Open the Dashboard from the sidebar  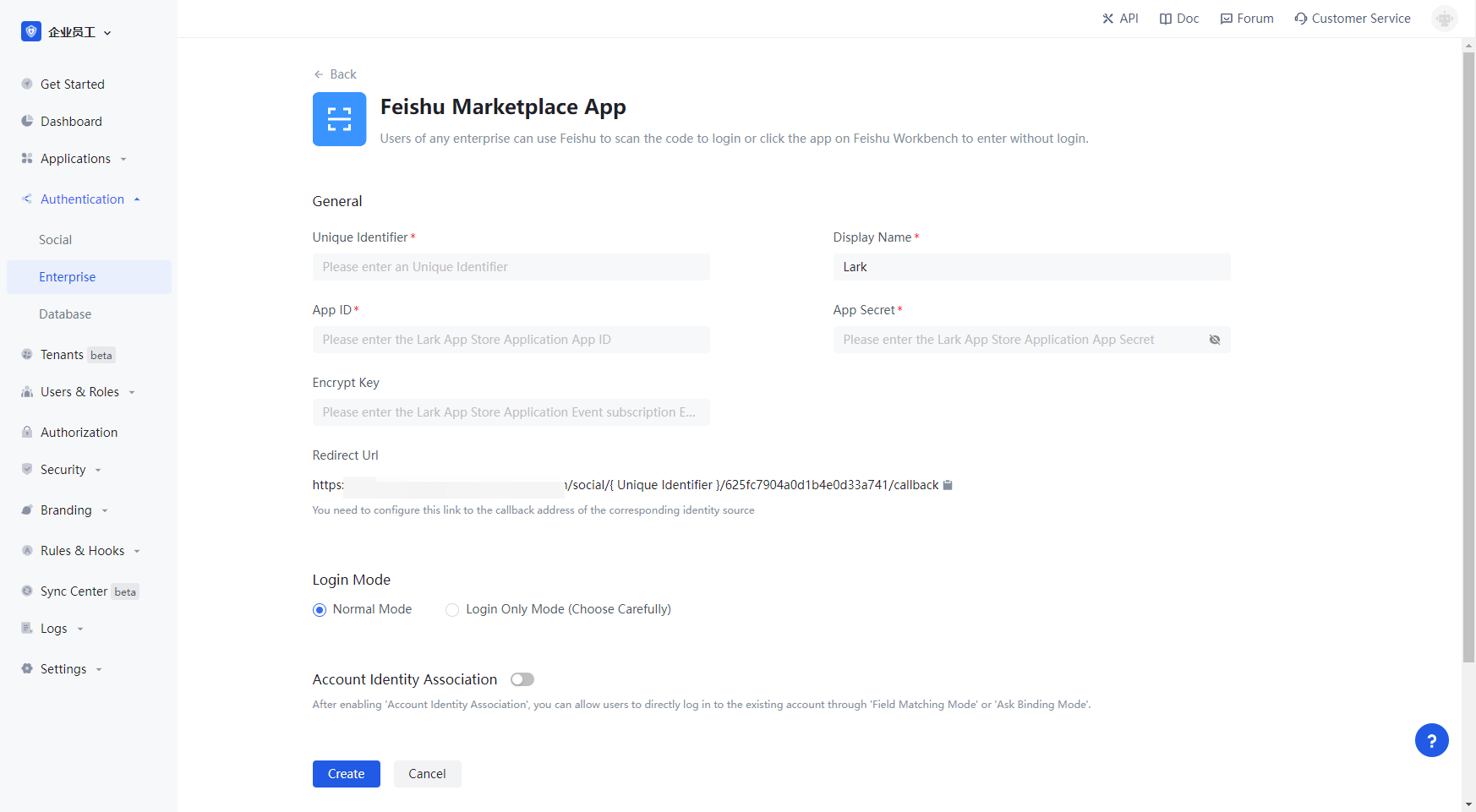point(71,121)
